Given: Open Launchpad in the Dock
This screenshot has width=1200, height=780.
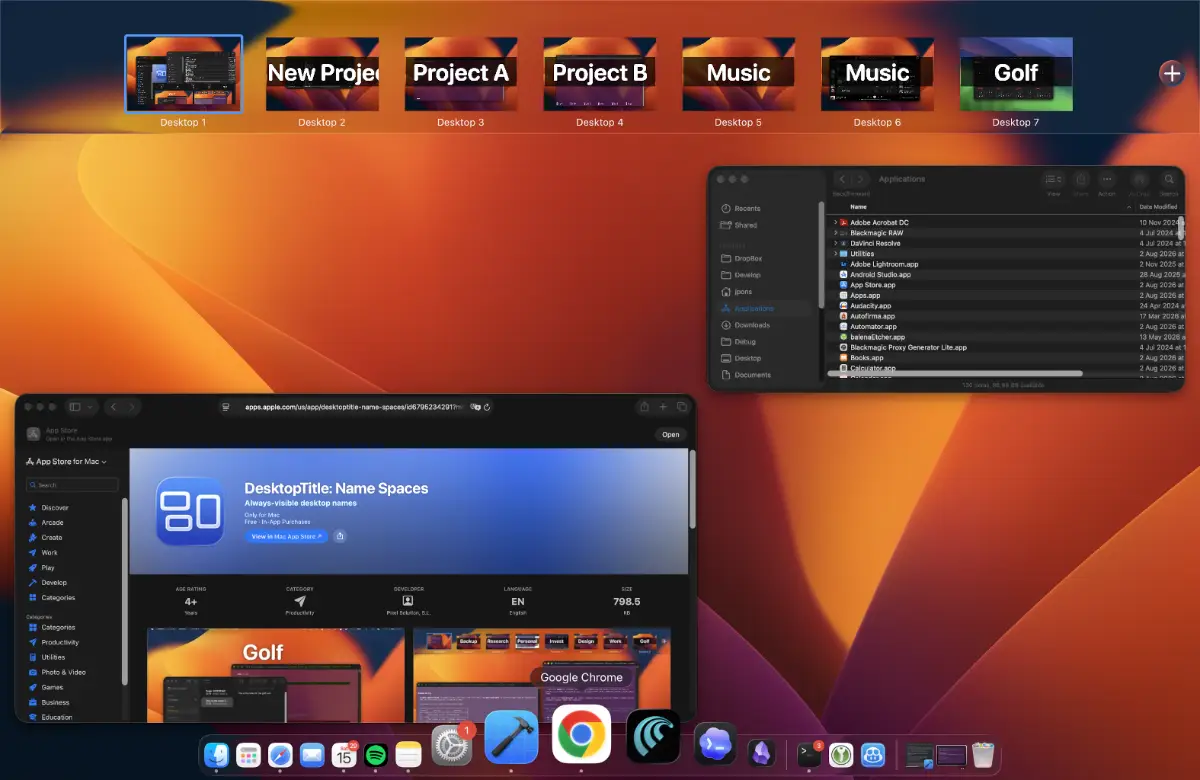Looking at the screenshot, I should tap(248, 755).
